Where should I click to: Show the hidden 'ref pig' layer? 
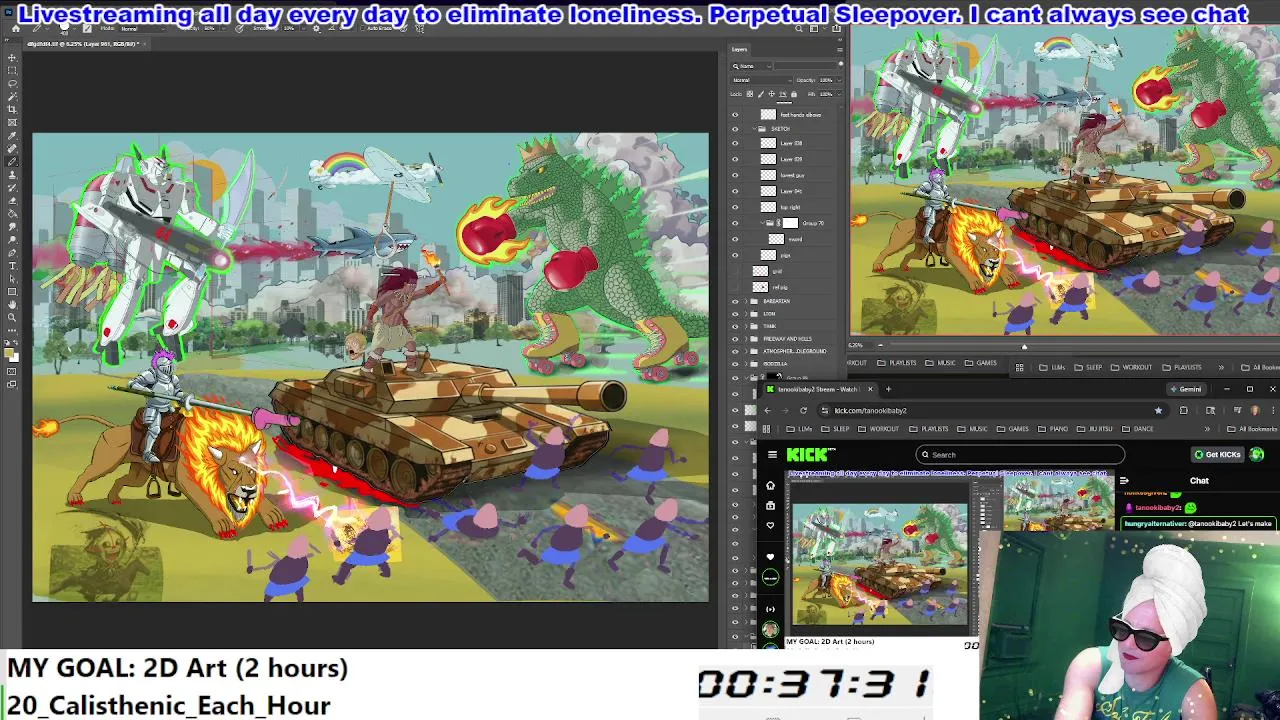point(735,287)
